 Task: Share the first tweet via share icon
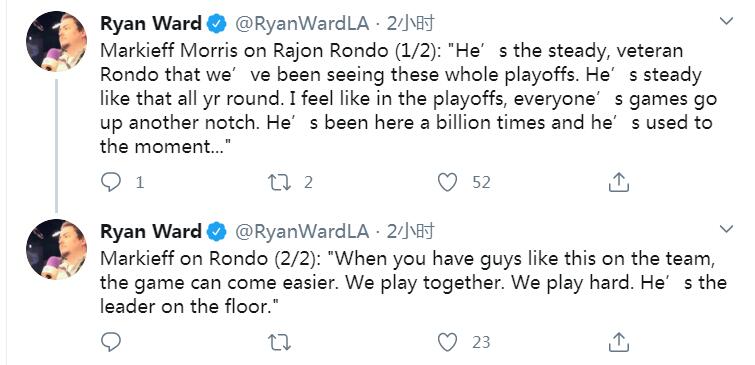619,182
